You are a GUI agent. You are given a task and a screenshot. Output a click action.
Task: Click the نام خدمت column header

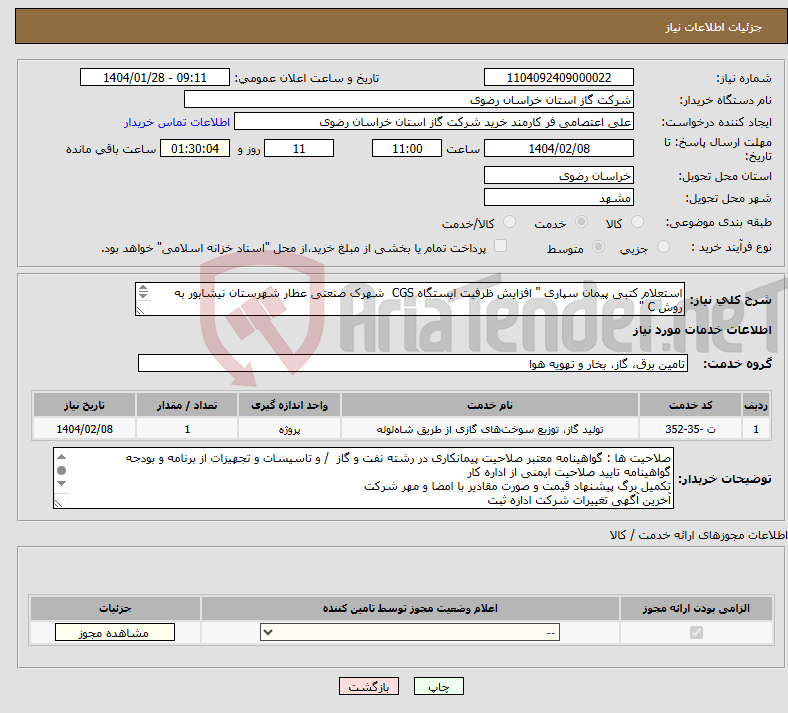tap(489, 405)
